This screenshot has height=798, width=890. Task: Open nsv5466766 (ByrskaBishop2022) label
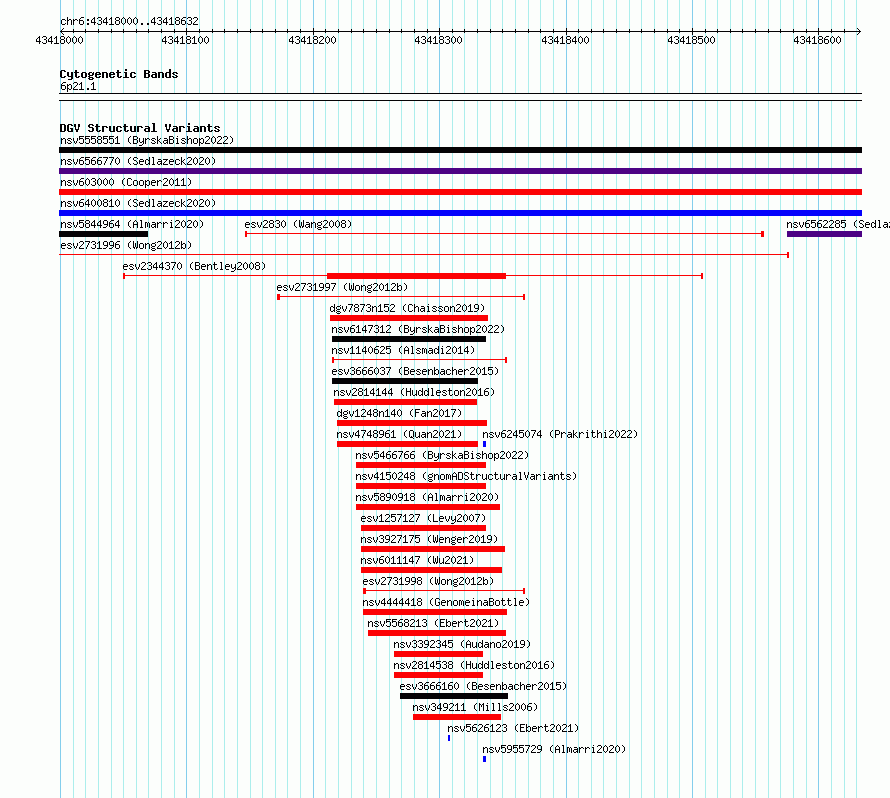[442, 455]
